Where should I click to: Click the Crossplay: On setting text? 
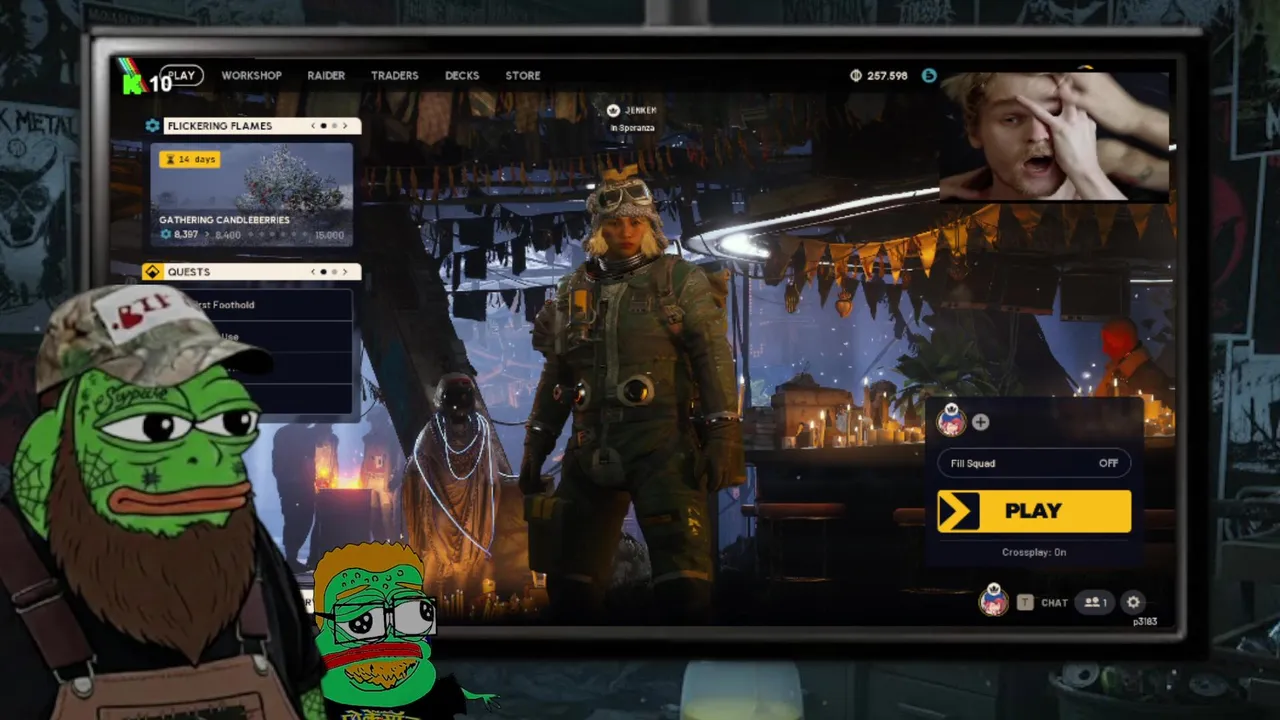pyautogui.click(x=1034, y=552)
